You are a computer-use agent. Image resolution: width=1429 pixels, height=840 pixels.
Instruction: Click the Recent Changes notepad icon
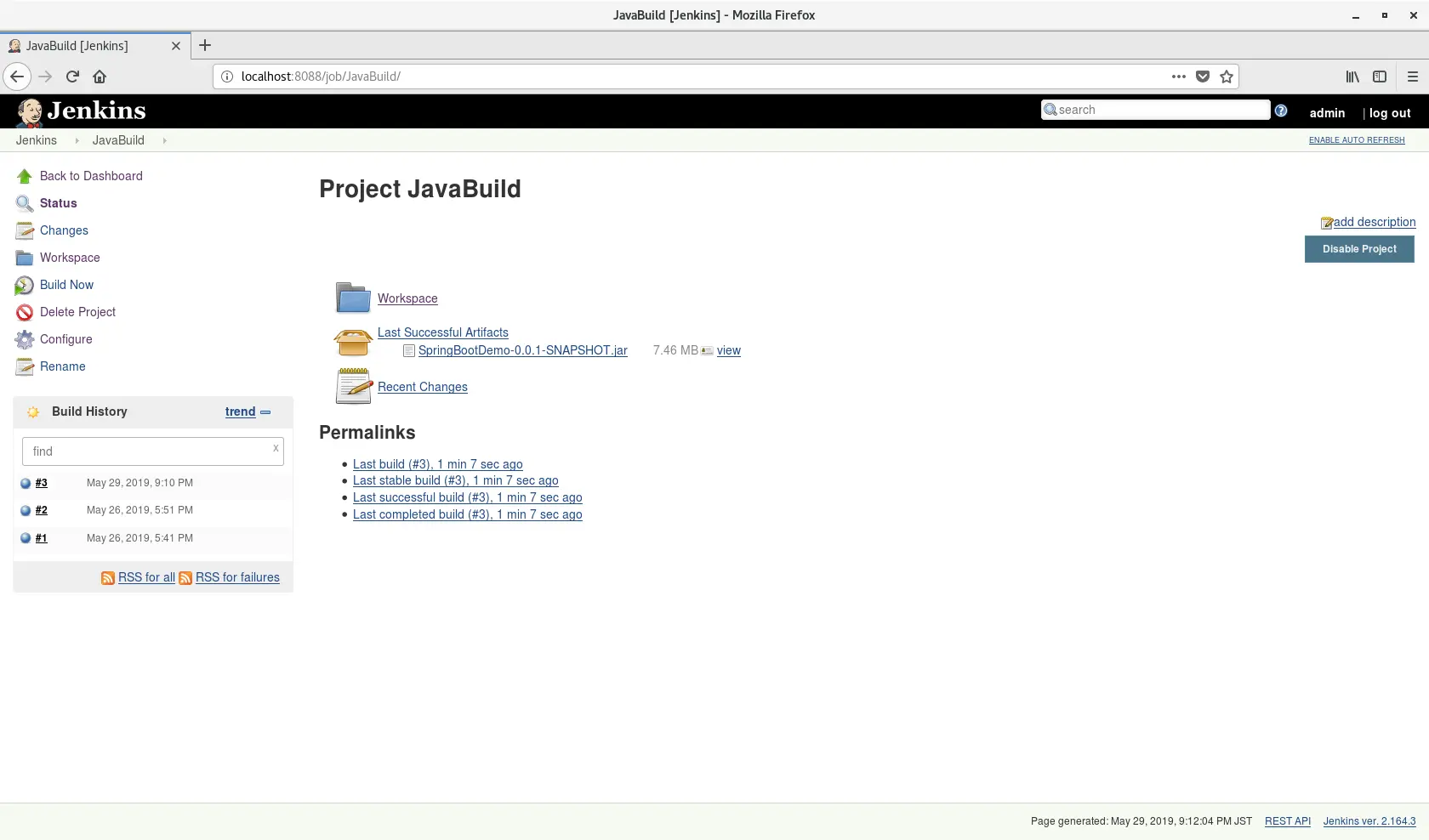pos(353,386)
